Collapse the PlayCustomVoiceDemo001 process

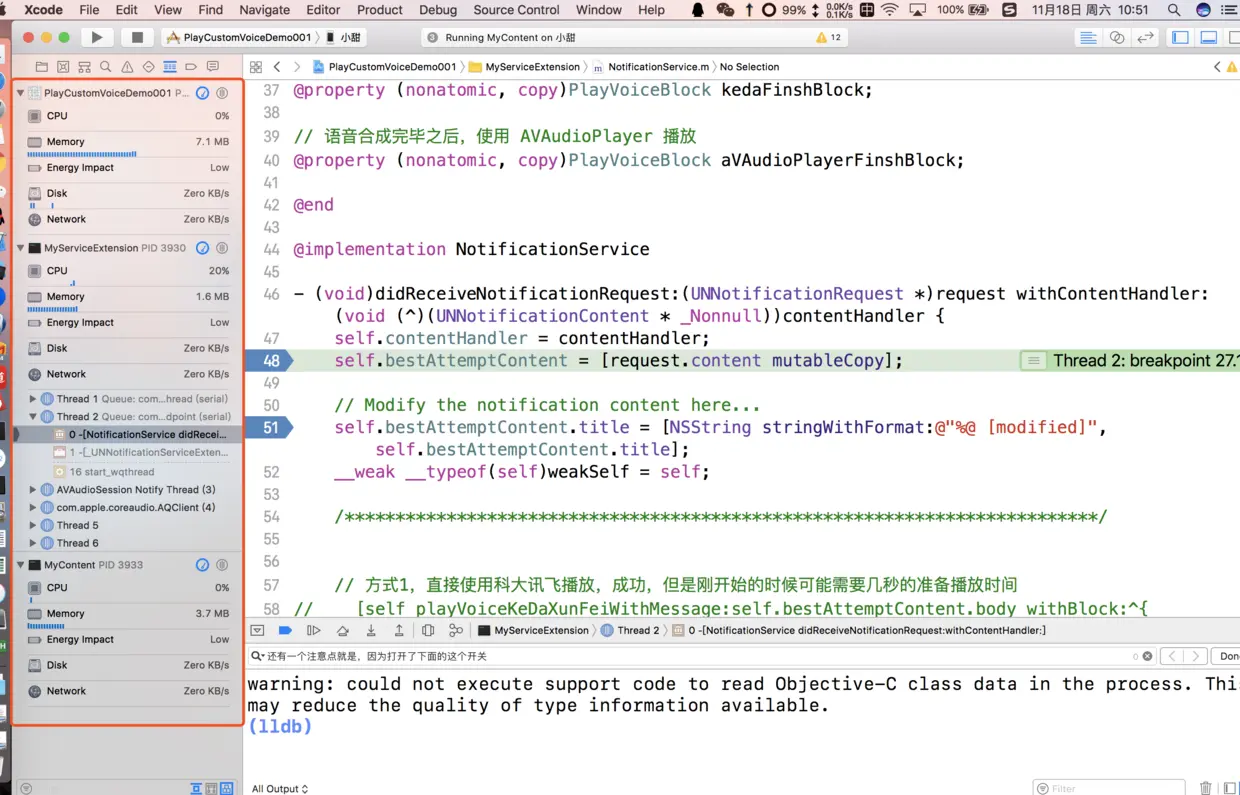20,93
